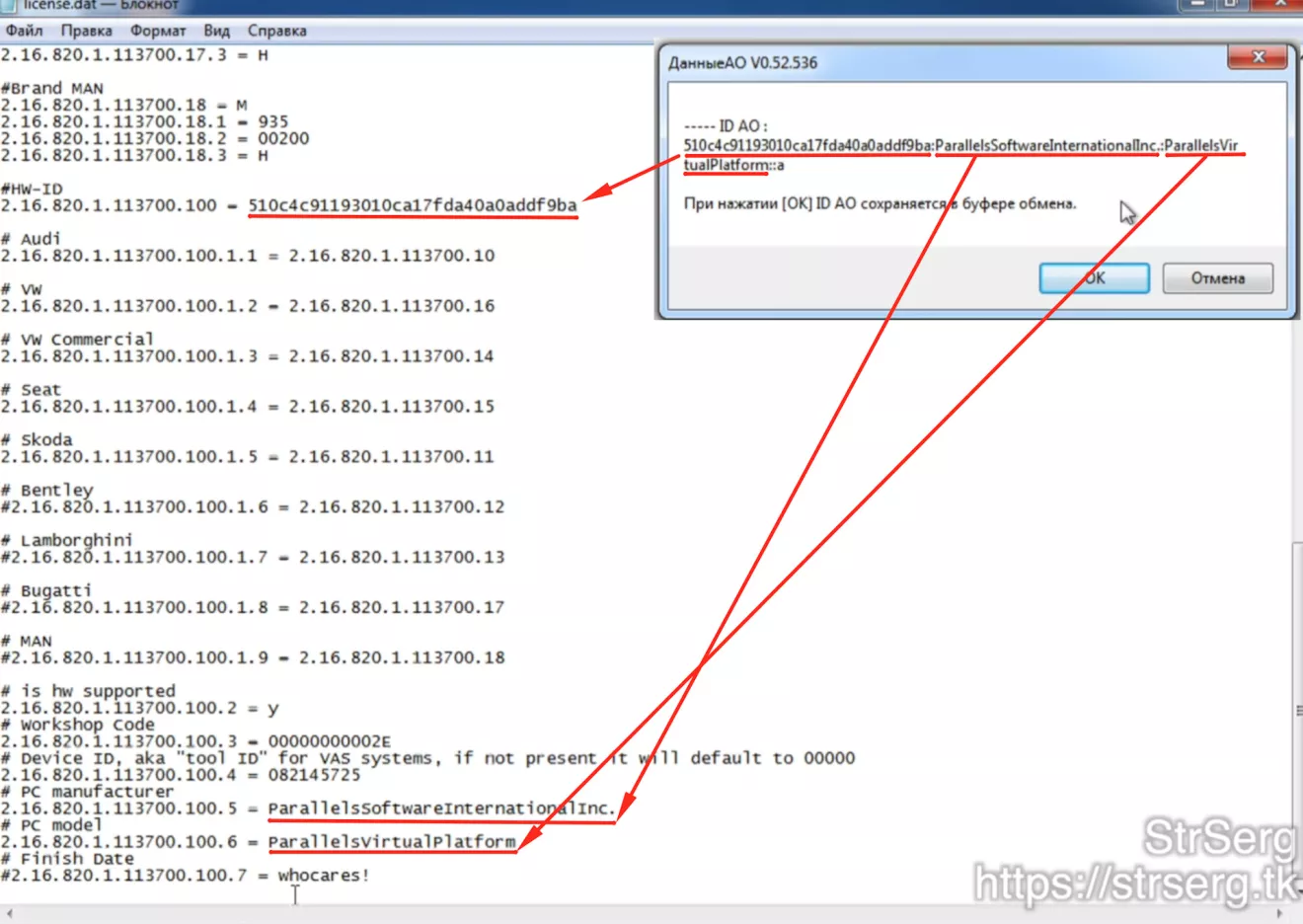Viewport: 1303px width, 924px height.
Task: Click the '# VW Commercial' line
Action: [77, 340]
